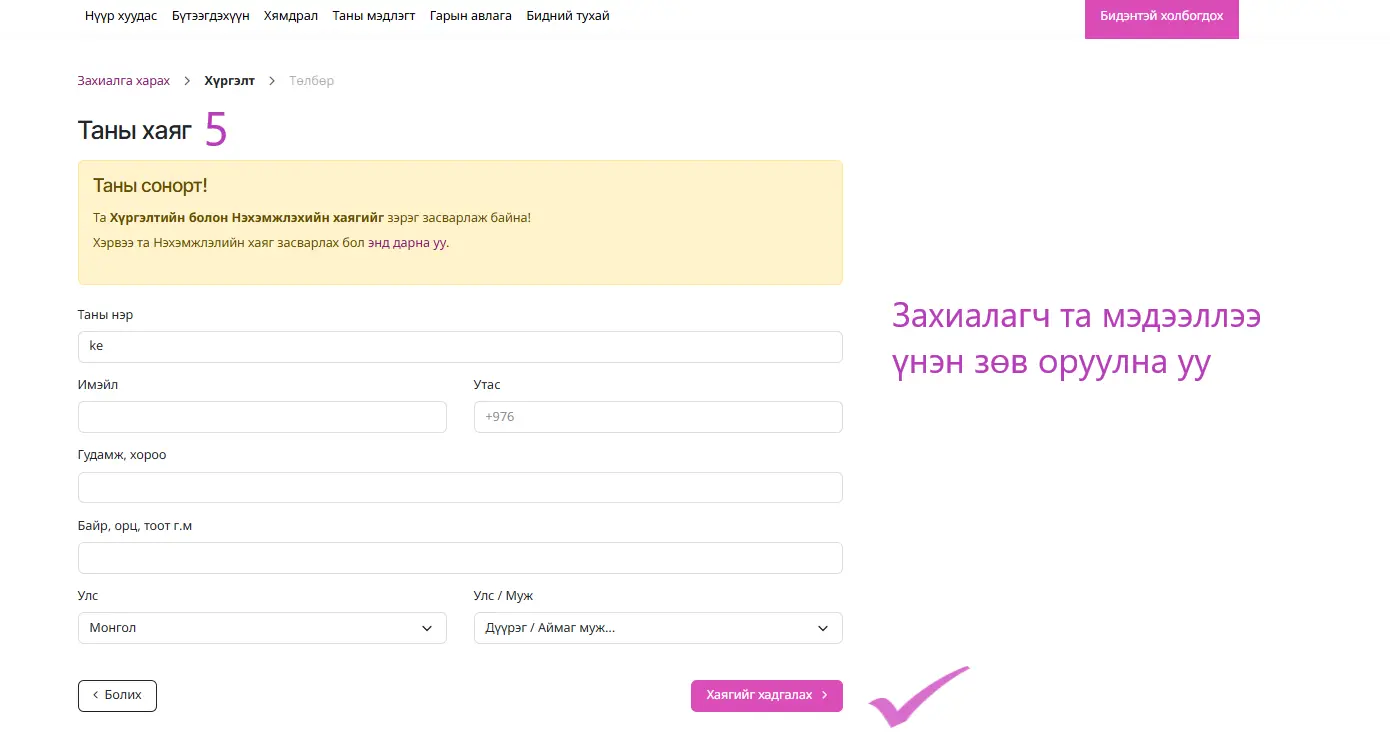
Task: Open the Бүтээгдэхүүн menu item
Action: pyautogui.click(x=210, y=16)
